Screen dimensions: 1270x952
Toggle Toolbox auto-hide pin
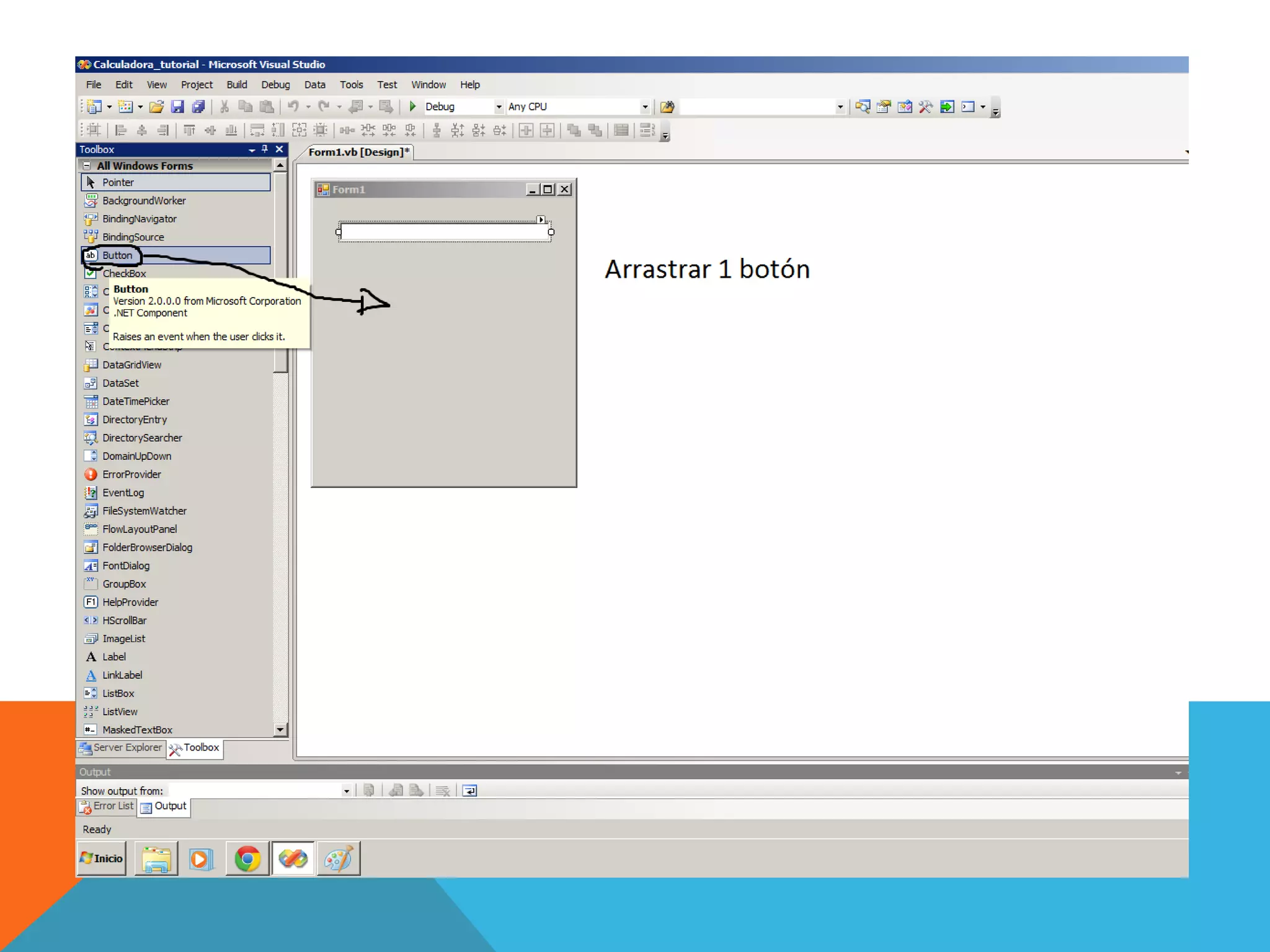pos(265,149)
